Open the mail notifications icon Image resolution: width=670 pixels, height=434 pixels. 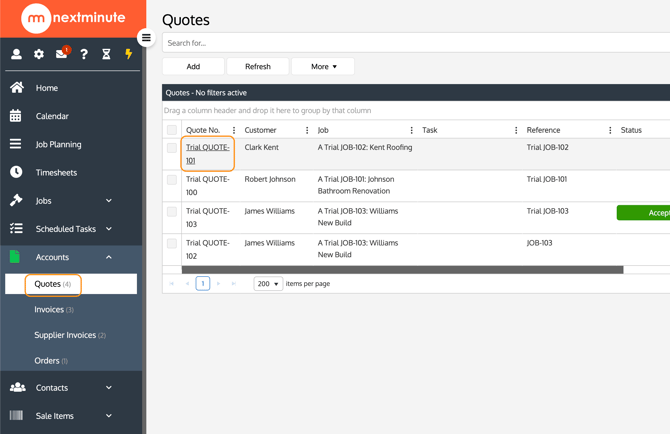[x=61, y=54]
